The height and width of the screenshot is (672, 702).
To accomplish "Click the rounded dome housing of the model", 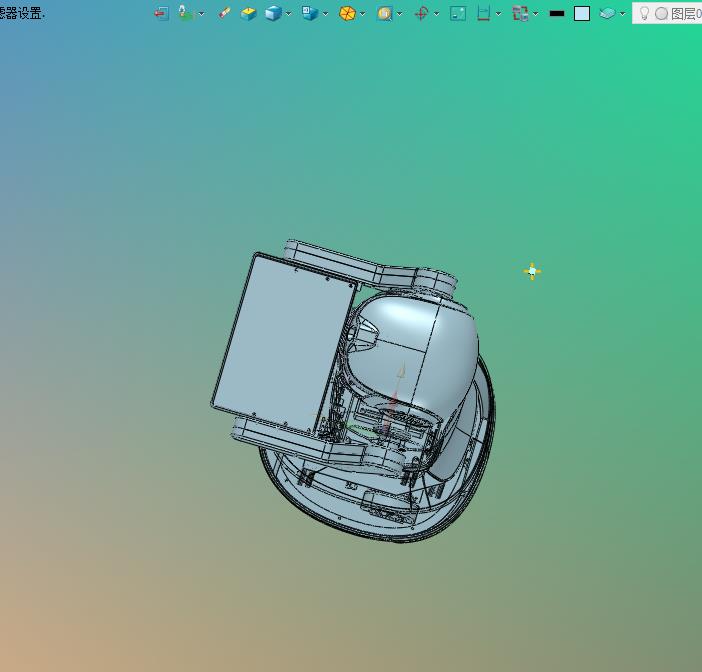I will 413,347.
